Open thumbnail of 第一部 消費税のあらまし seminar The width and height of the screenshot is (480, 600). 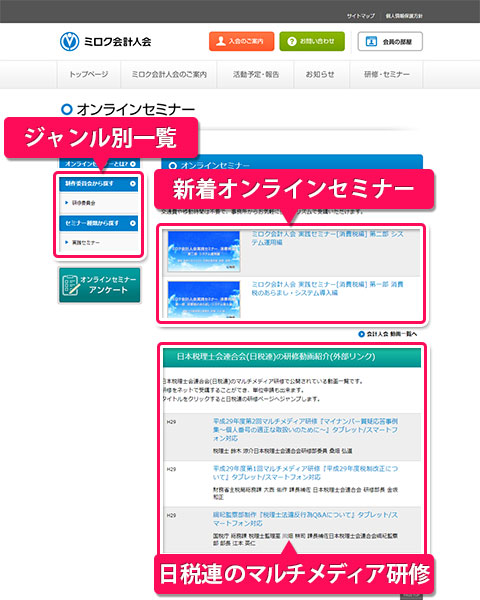click(x=204, y=300)
